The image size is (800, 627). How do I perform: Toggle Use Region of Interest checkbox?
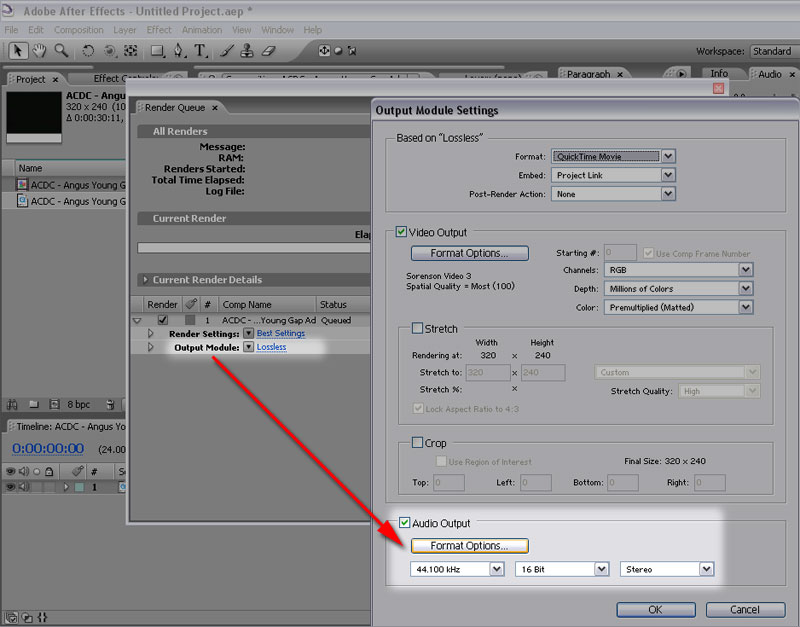tap(441, 461)
